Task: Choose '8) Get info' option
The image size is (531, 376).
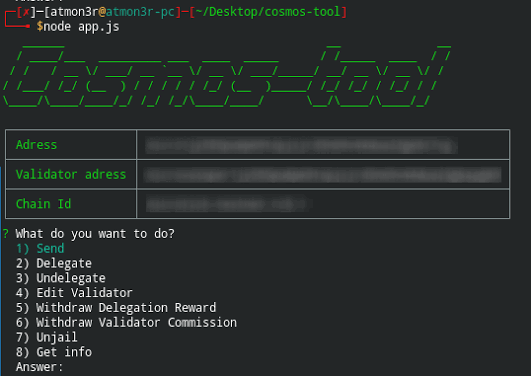Action: 54,352
